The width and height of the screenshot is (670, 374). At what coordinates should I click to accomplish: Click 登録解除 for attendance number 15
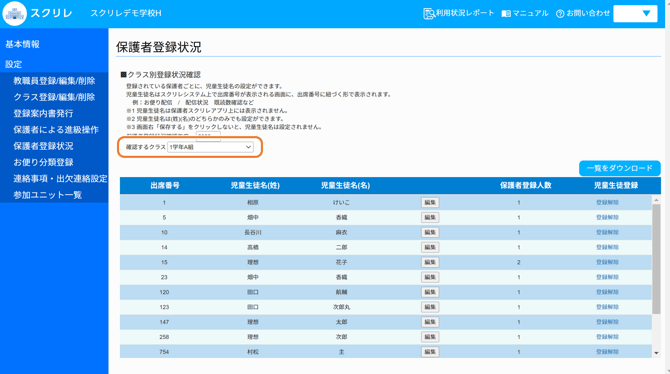[607, 262]
